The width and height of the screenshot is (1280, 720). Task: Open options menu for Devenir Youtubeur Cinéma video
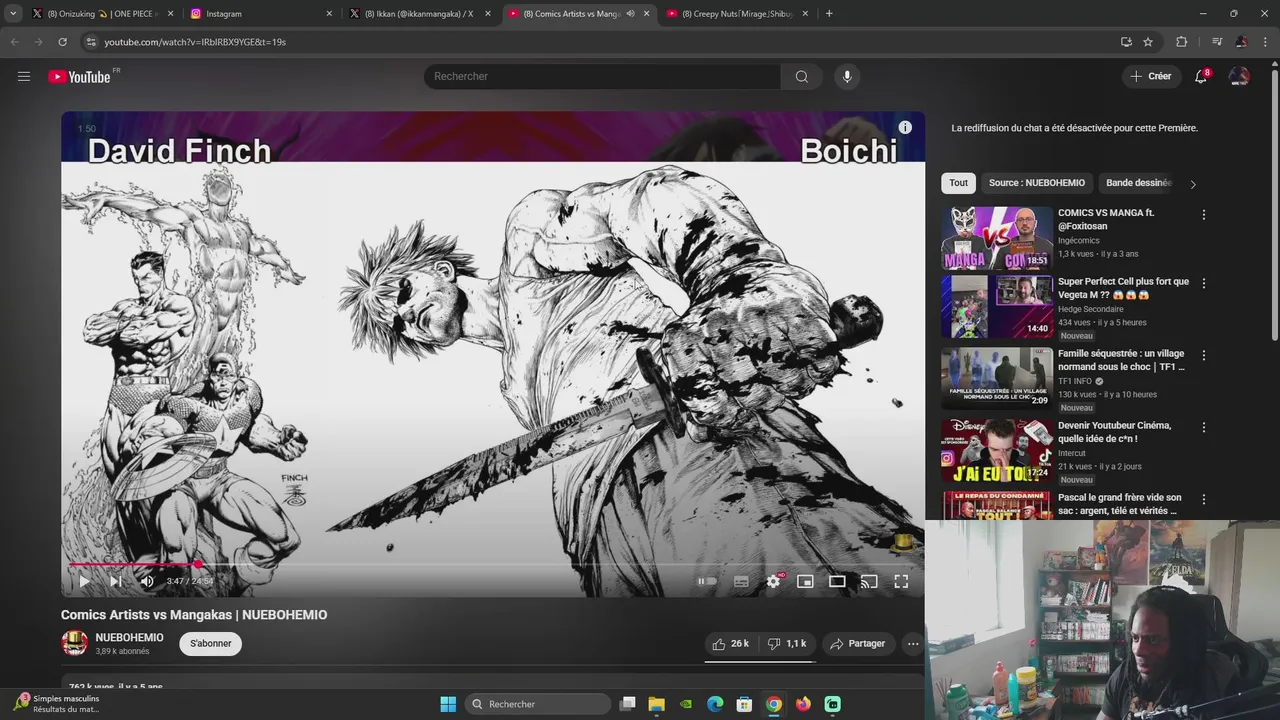(x=1203, y=427)
